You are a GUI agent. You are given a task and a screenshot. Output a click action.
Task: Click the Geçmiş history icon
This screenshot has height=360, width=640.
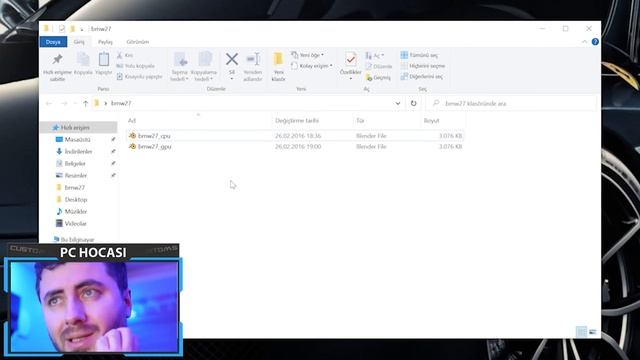click(369, 77)
